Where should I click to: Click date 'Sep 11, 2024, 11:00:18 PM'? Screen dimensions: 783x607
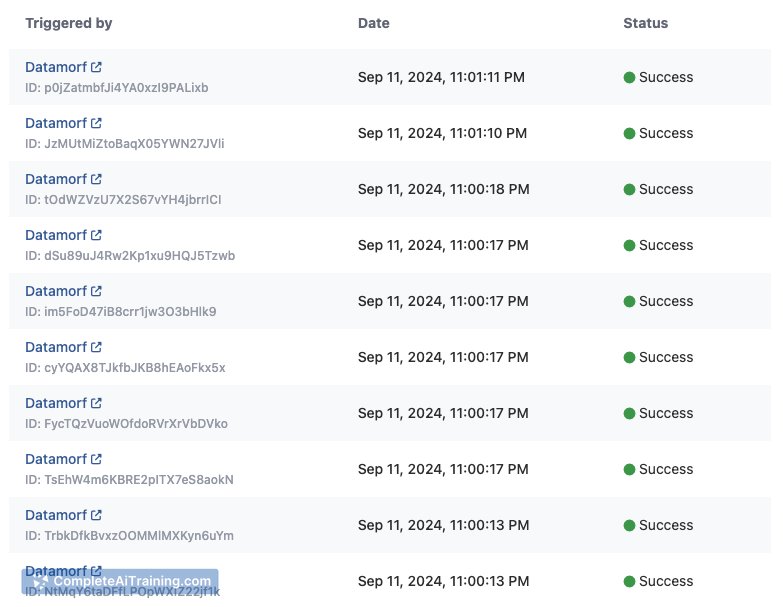443,189
